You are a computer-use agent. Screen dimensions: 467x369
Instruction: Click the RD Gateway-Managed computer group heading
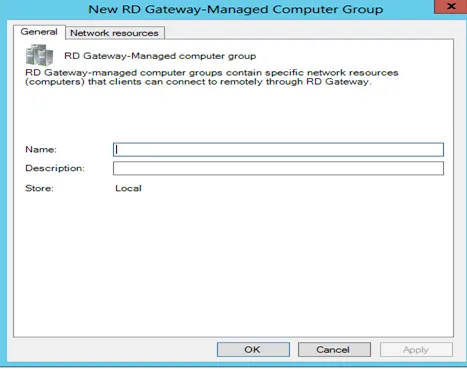pos(160,56)
